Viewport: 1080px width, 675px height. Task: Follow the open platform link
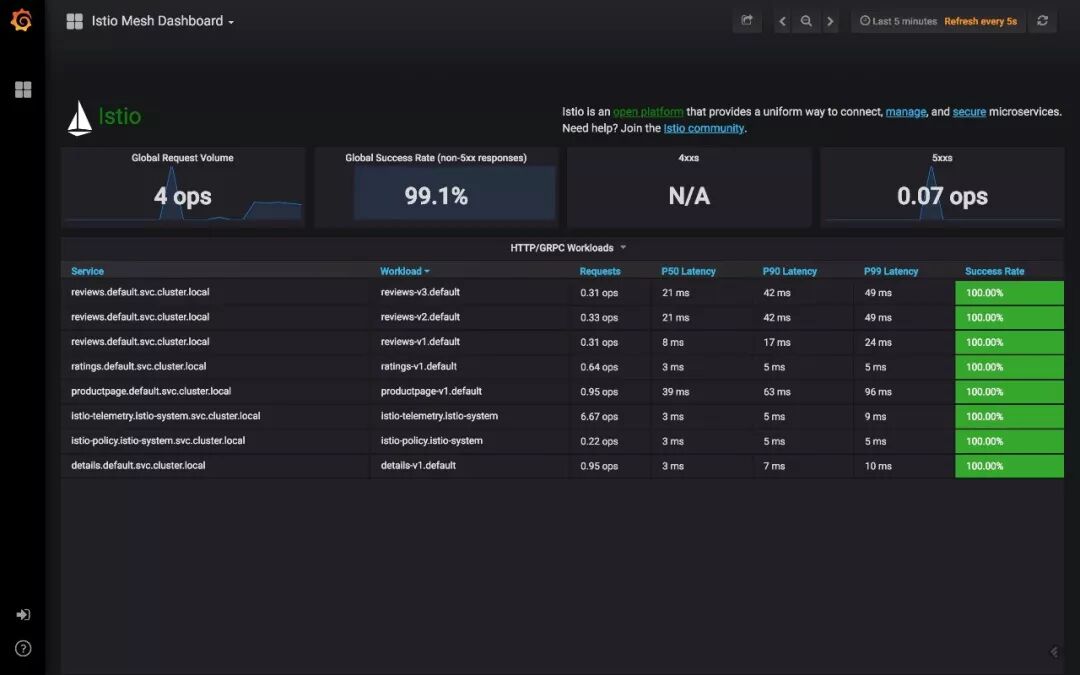click(x=648, y=112)
